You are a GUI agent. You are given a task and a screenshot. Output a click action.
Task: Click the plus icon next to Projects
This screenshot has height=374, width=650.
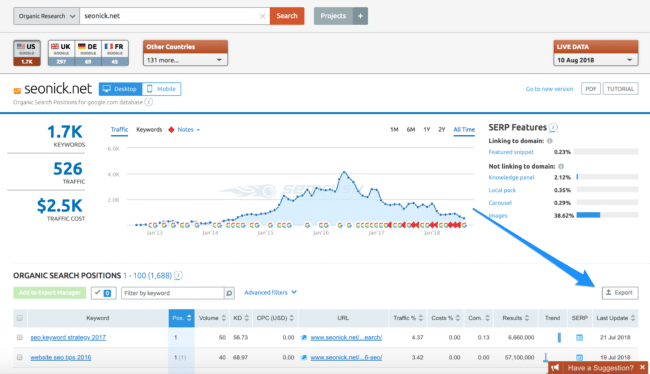point(360,16)
